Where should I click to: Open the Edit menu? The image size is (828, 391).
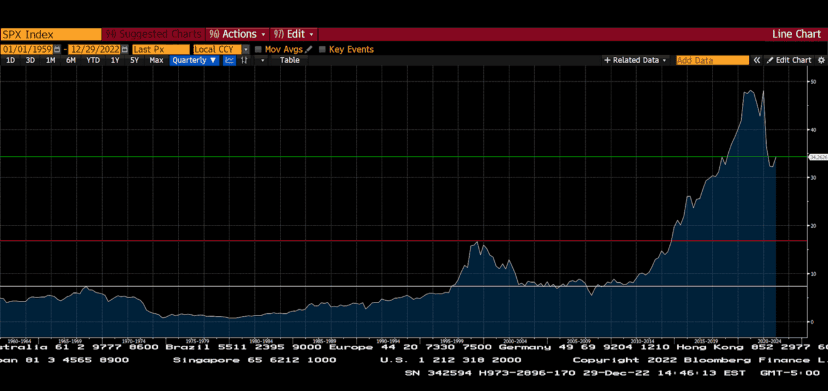coord(294,34)
